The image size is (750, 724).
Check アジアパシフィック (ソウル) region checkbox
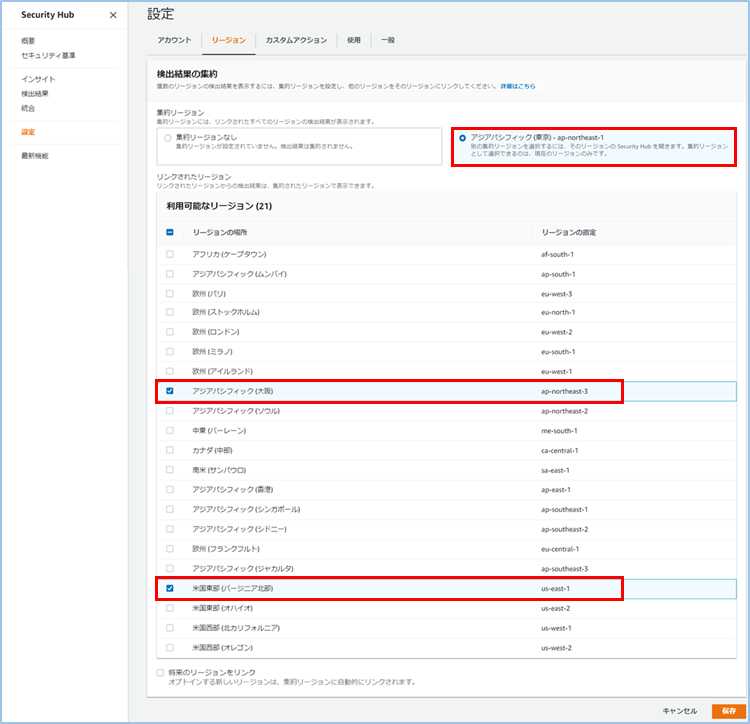(x=170, y=411)
